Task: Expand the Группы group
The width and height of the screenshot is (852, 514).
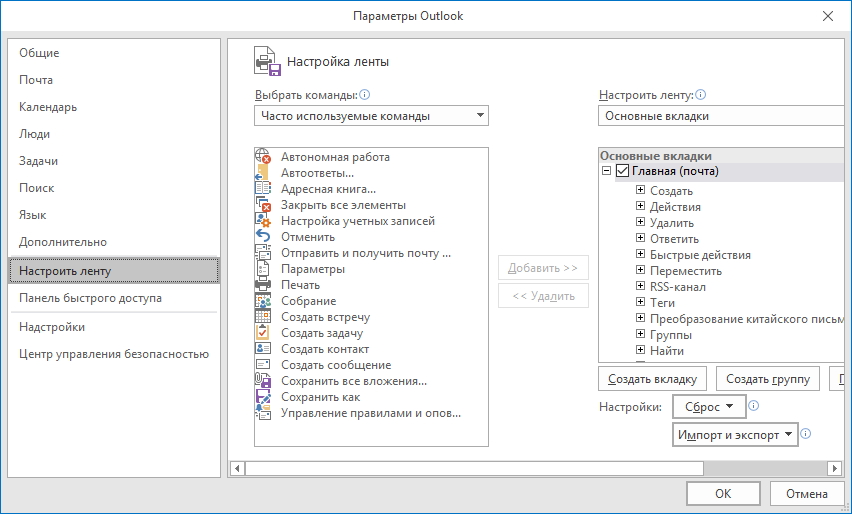Action: click(x=641, y=334)
